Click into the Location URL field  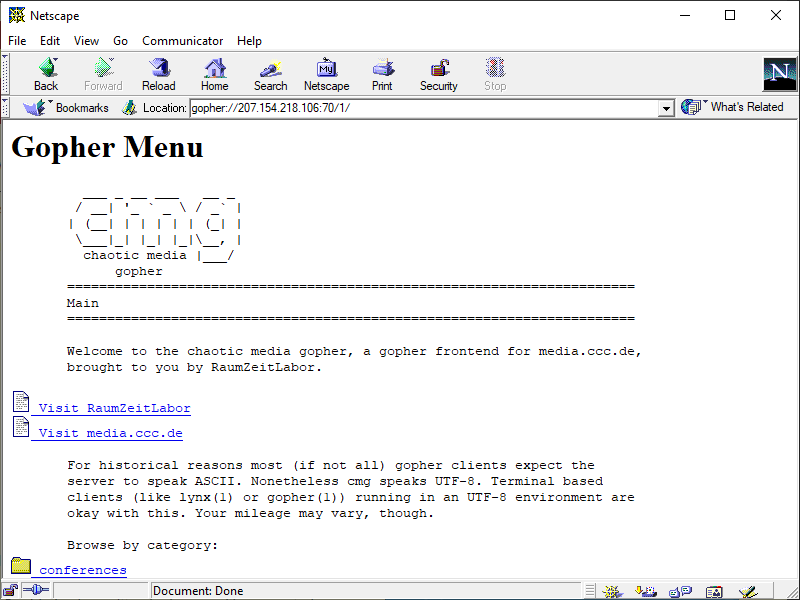423,108
